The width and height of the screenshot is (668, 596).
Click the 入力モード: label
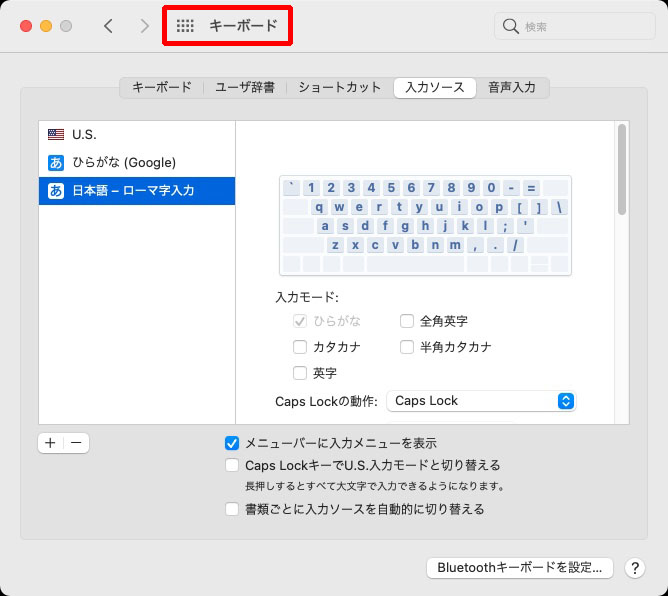(307, 297)
